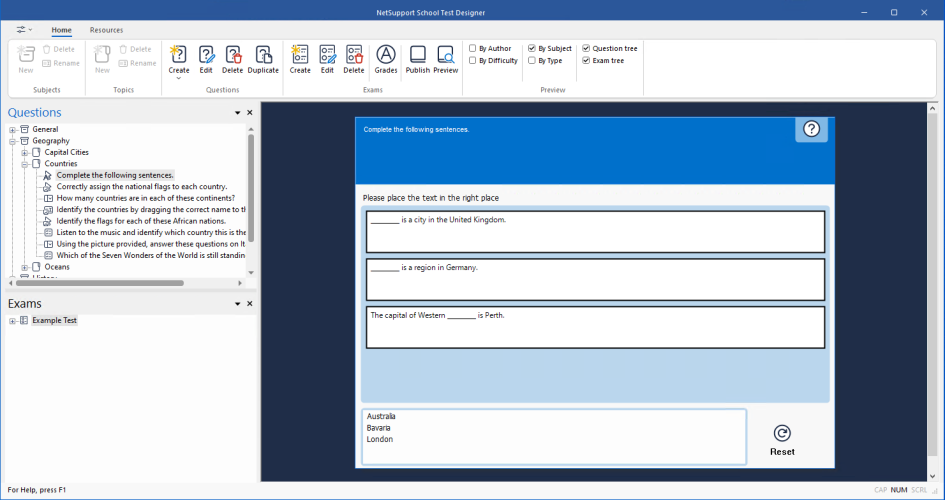
Task: Open the Questions panel dropdown arrow
Action: (x=237, y=114)
